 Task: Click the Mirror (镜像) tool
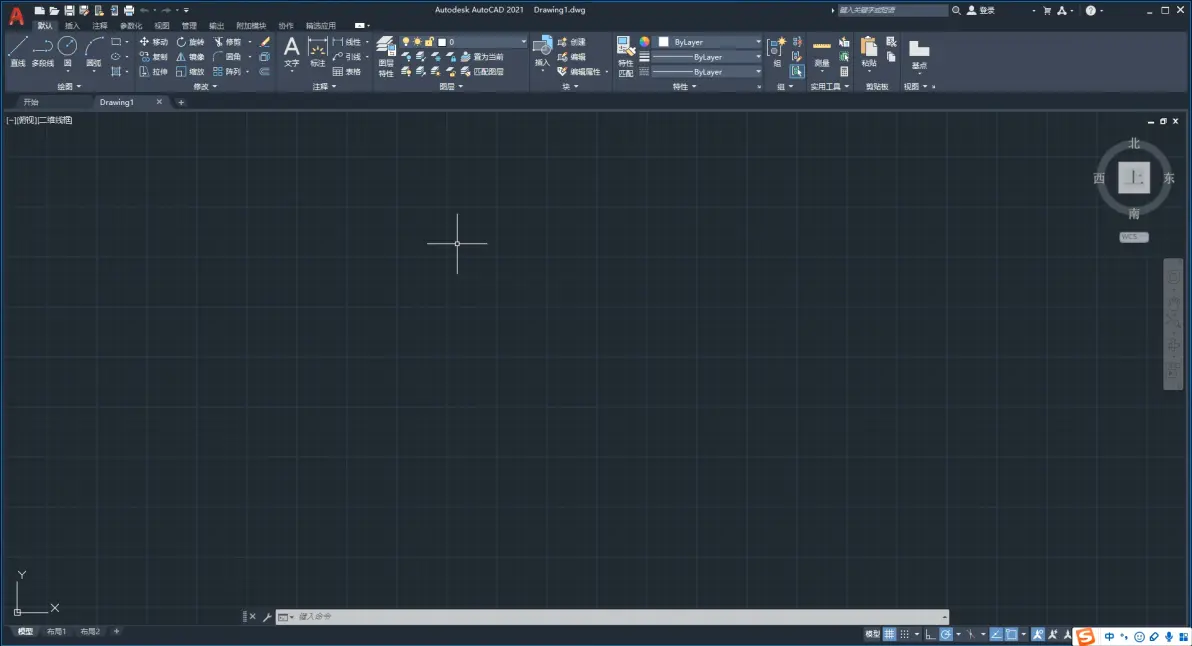pos(190,57)
